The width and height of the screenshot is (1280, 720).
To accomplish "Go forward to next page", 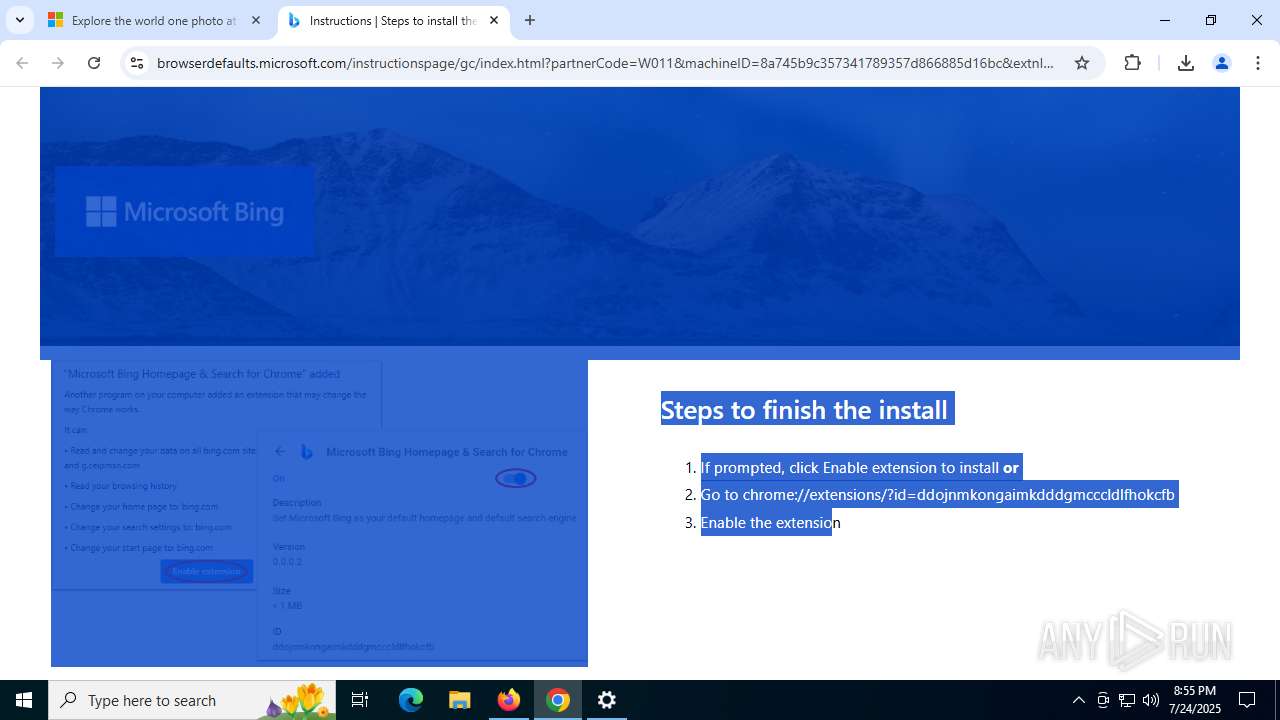I will (58, 63).
